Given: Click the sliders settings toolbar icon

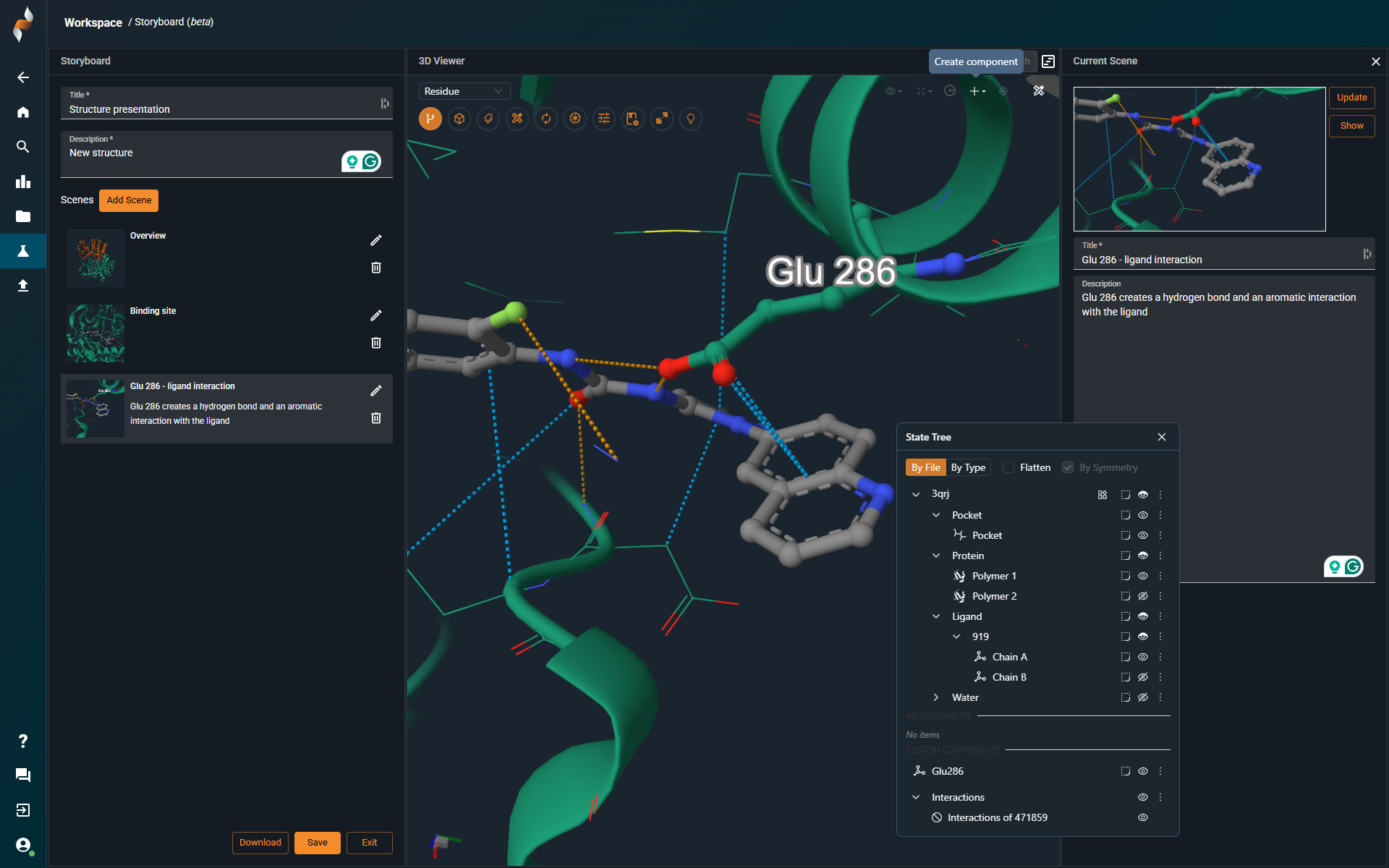Looking at the screenshot, I should (x=604, y=119).
